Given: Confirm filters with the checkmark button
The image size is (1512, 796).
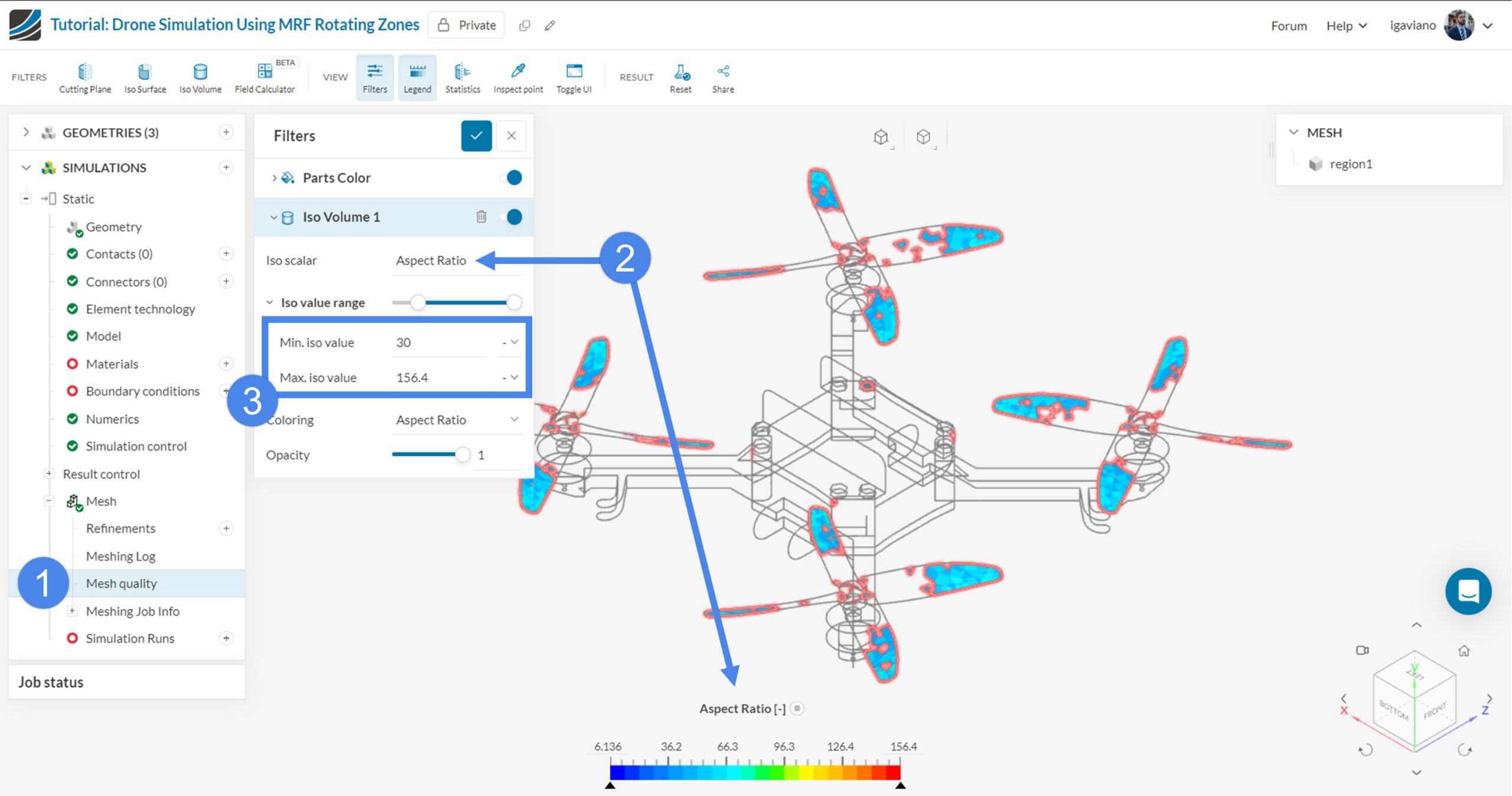Looking at the screenshot, I should (x=476, y=136).
